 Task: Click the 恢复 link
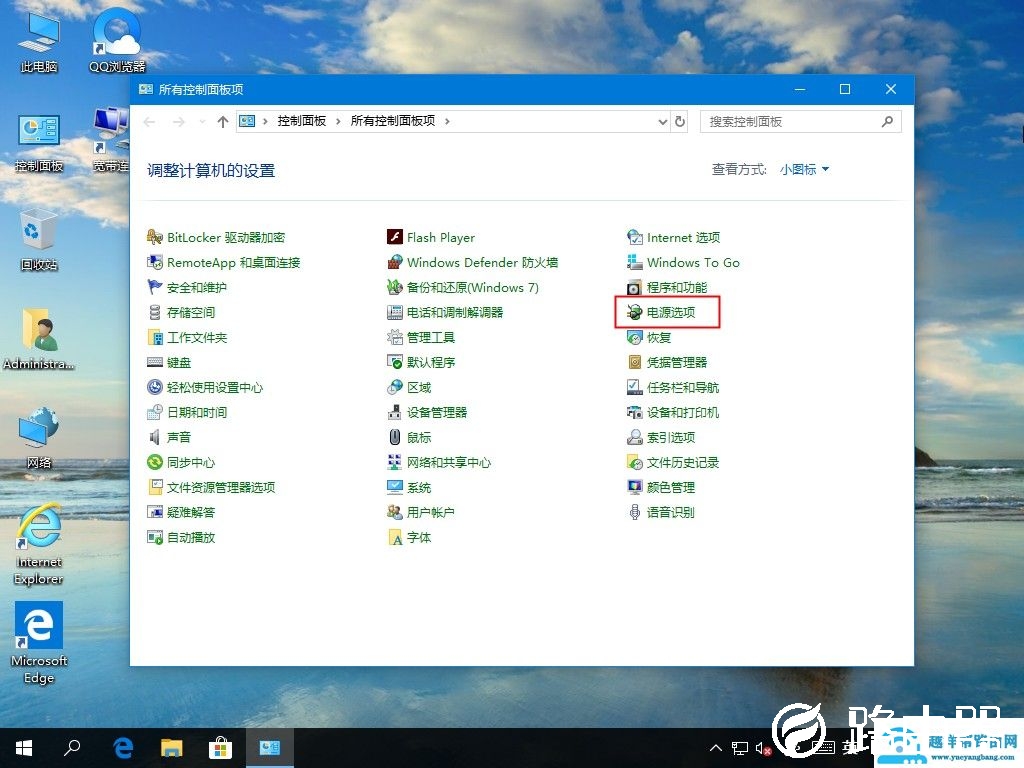pyautogui.click(x=659, y=338)
